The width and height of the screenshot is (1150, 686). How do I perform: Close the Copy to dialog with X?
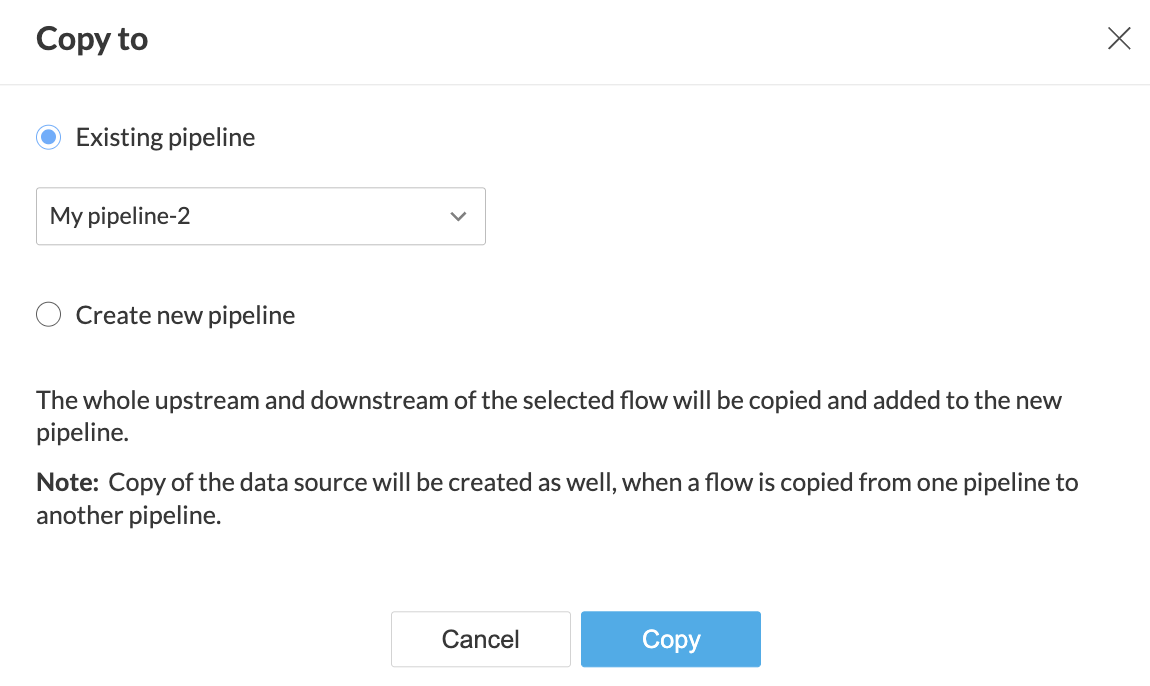click(x=1119, y=39)
